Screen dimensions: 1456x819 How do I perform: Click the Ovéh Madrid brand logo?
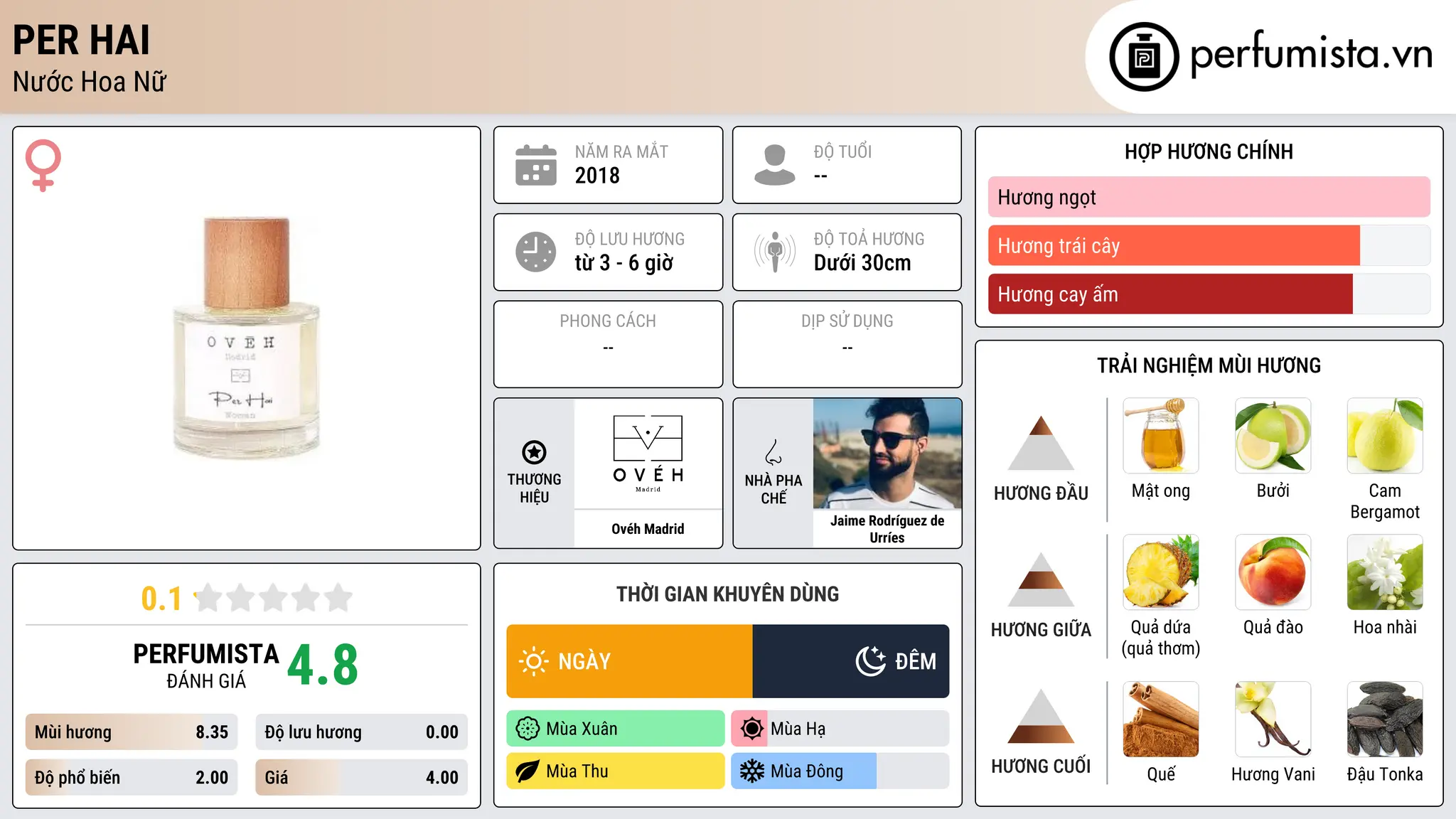point(648,454)
